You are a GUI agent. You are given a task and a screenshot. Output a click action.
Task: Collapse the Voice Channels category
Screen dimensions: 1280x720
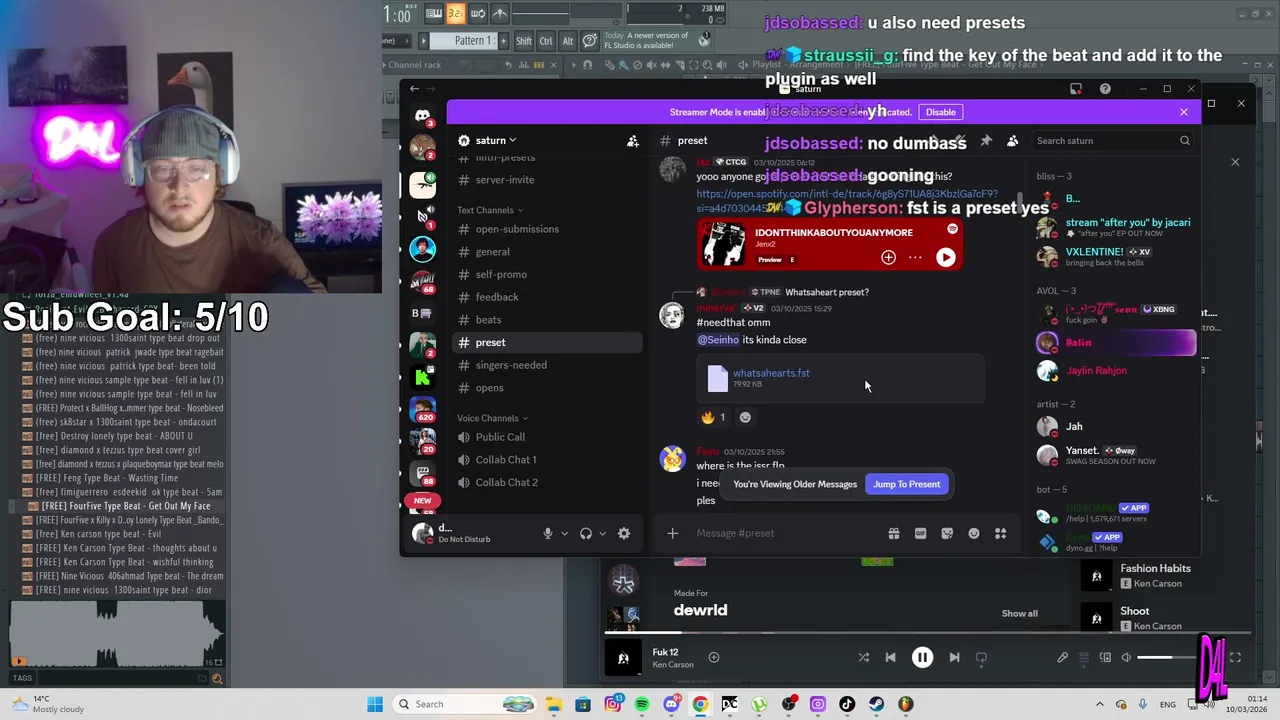tap(493, 418)
